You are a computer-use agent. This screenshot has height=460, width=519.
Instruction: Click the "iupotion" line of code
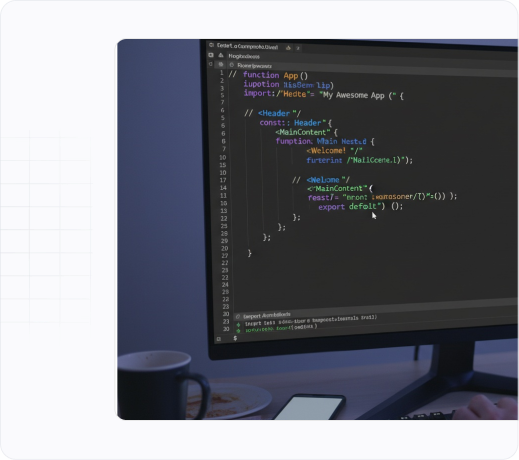[288, 85]
